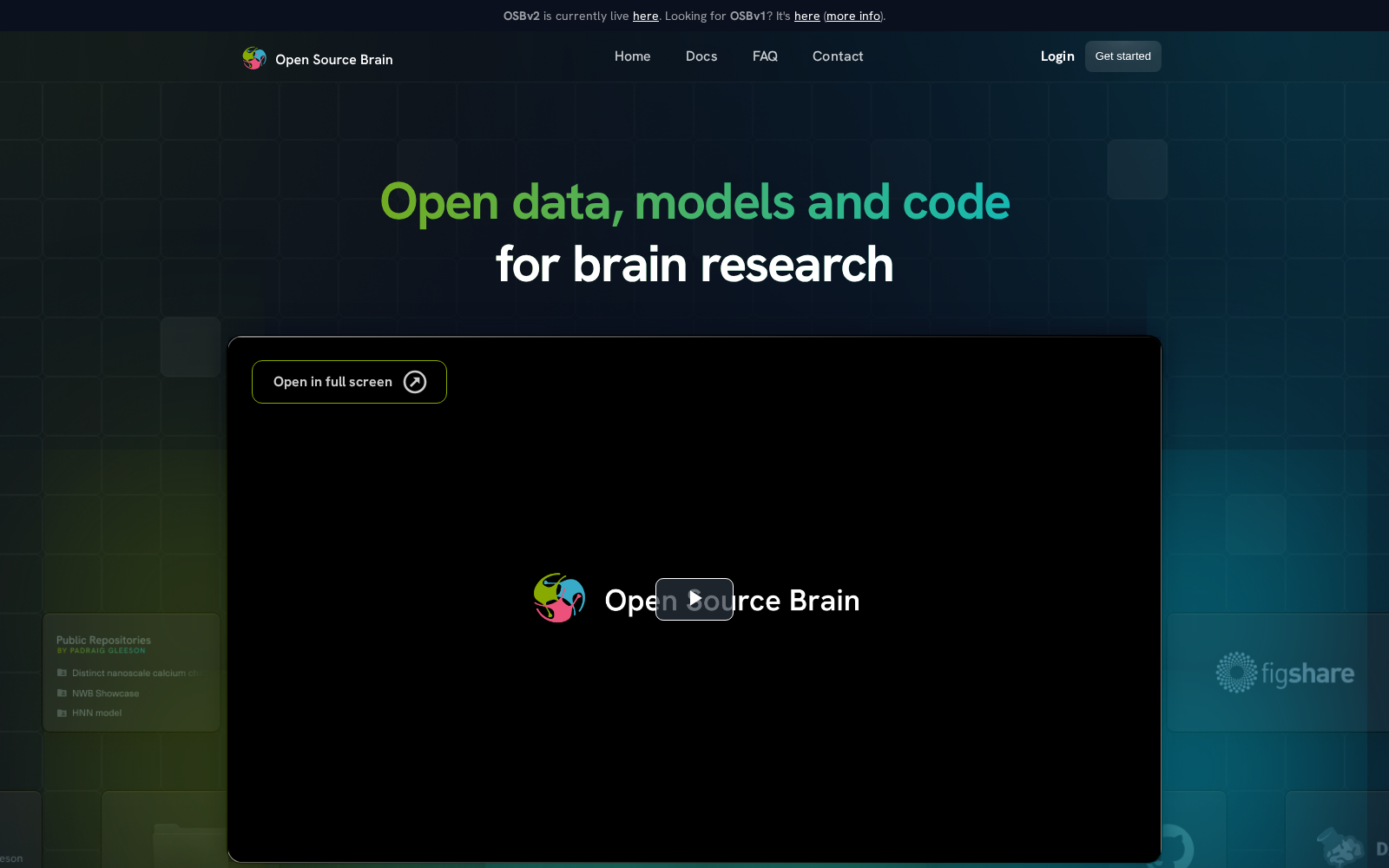This screenshot has width=1389, height=868.
Task: Click the Get started button
Action: pyautogui.click(x=1122, y=56)
